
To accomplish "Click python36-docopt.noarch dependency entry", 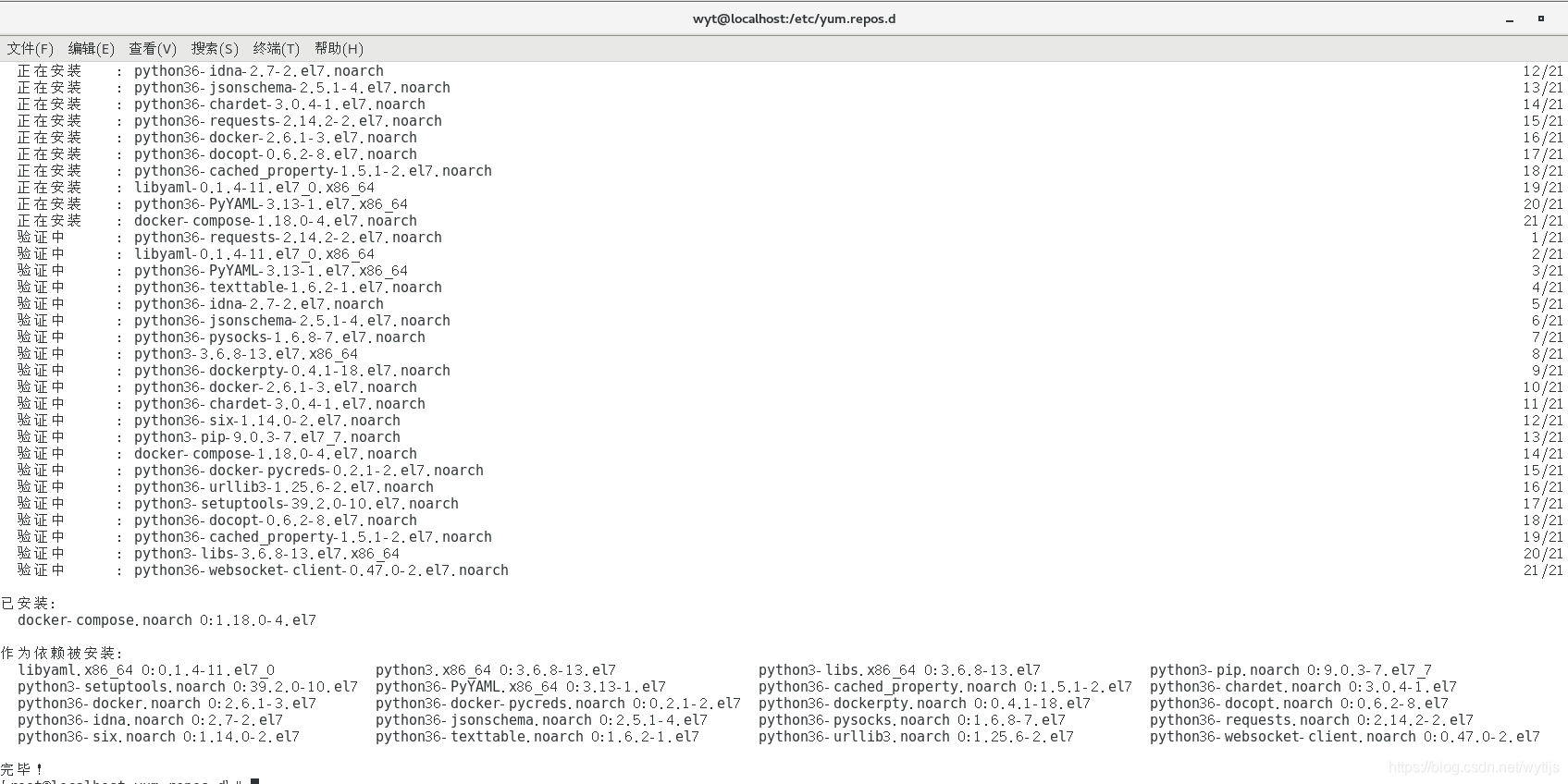I will (1299, 704).
